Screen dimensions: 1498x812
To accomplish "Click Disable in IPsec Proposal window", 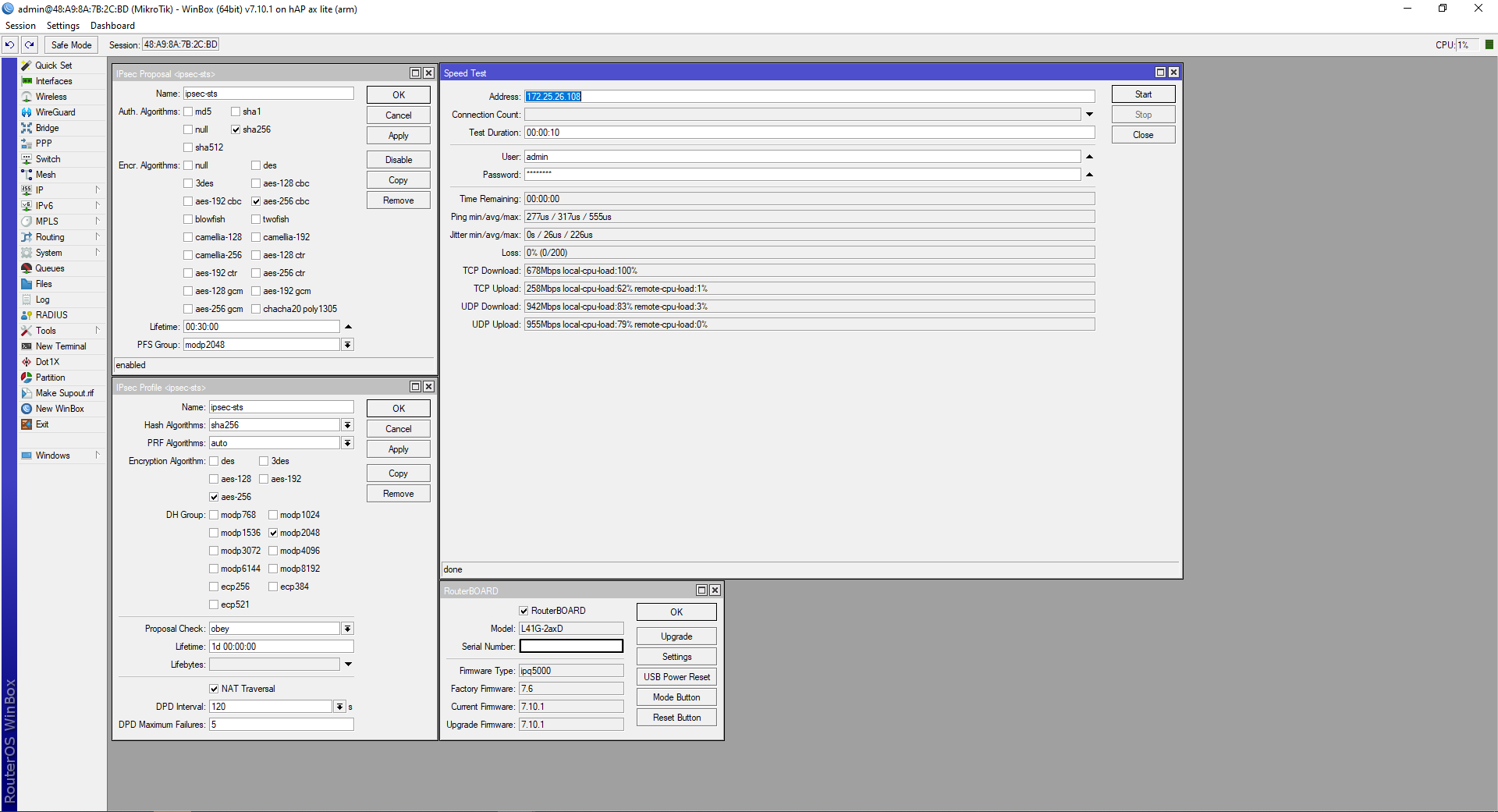I will coord(399,160).
